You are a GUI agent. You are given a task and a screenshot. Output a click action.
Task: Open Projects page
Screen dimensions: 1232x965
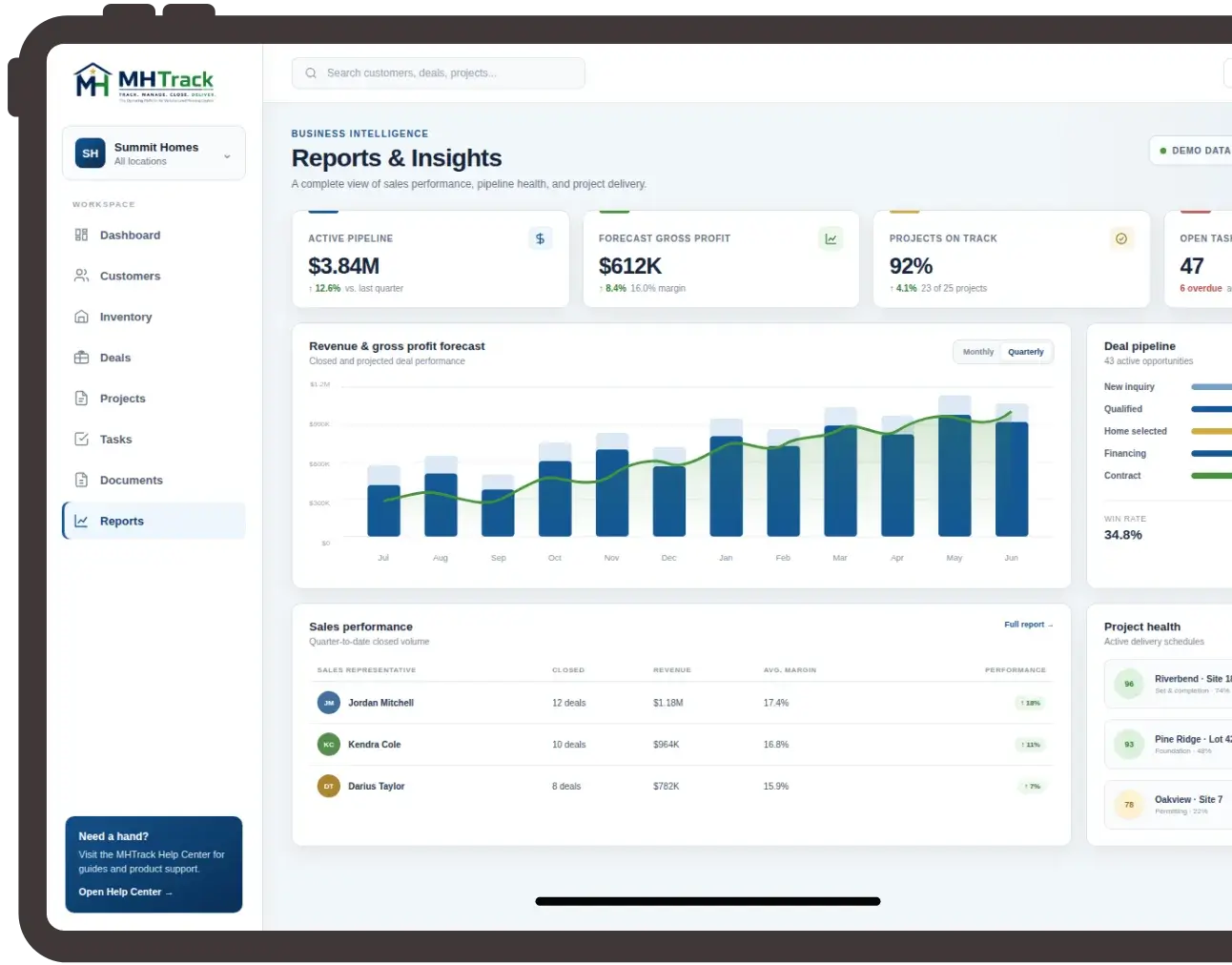[x=154, y=400]
